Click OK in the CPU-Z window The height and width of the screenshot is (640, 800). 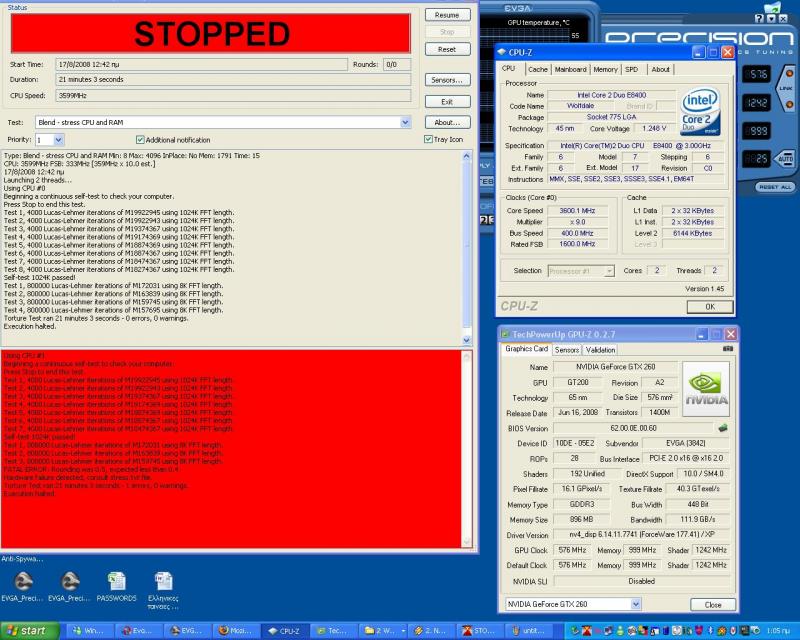[x=710, y=307]
